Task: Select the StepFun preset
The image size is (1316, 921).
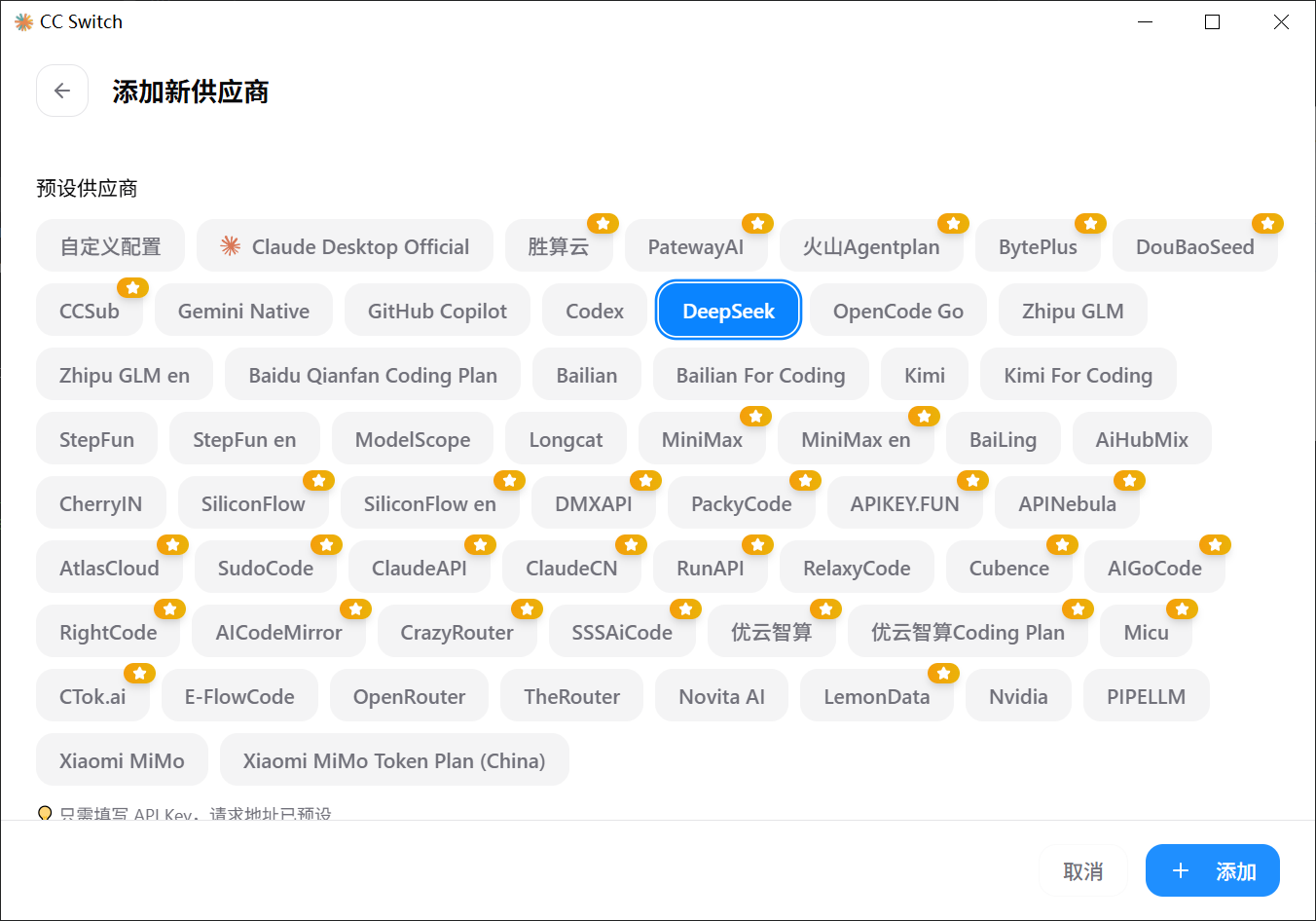Action: (96, 439)
